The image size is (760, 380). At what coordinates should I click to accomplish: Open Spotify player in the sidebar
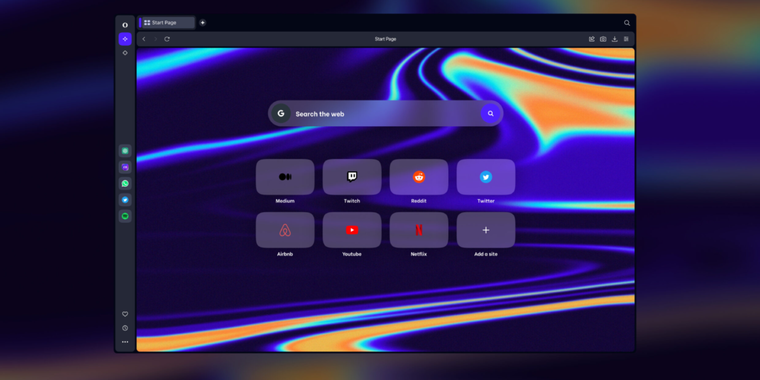[x=125, y=216]
